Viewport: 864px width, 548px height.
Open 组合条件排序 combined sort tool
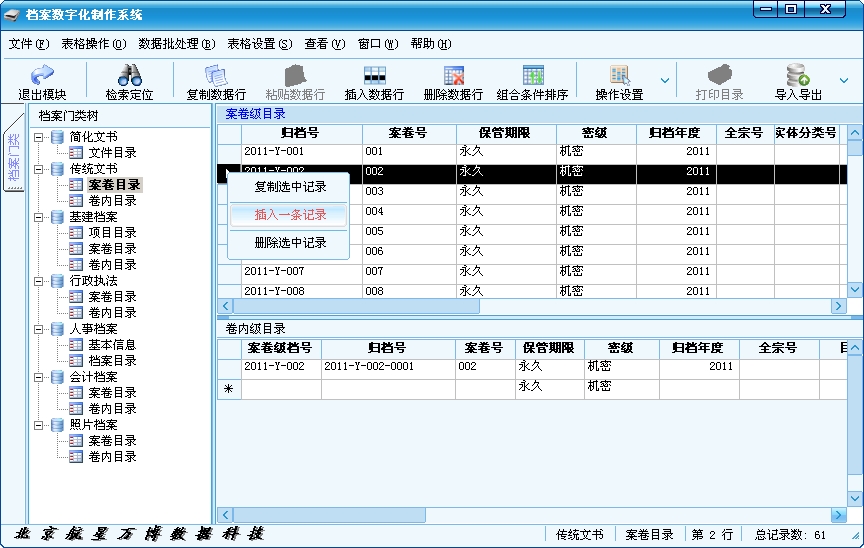coord(532,82)
